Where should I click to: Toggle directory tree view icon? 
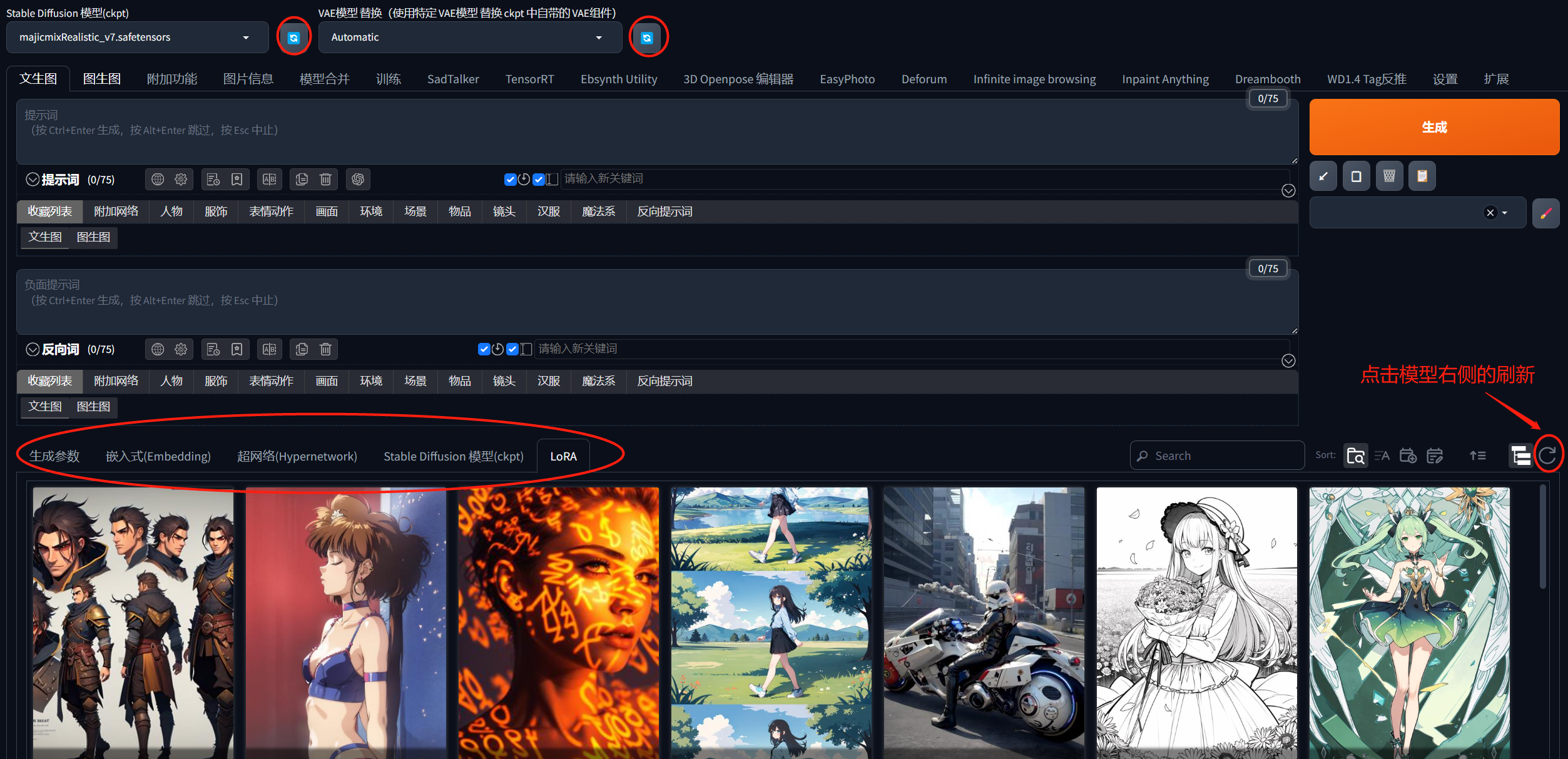point(1520,456)
